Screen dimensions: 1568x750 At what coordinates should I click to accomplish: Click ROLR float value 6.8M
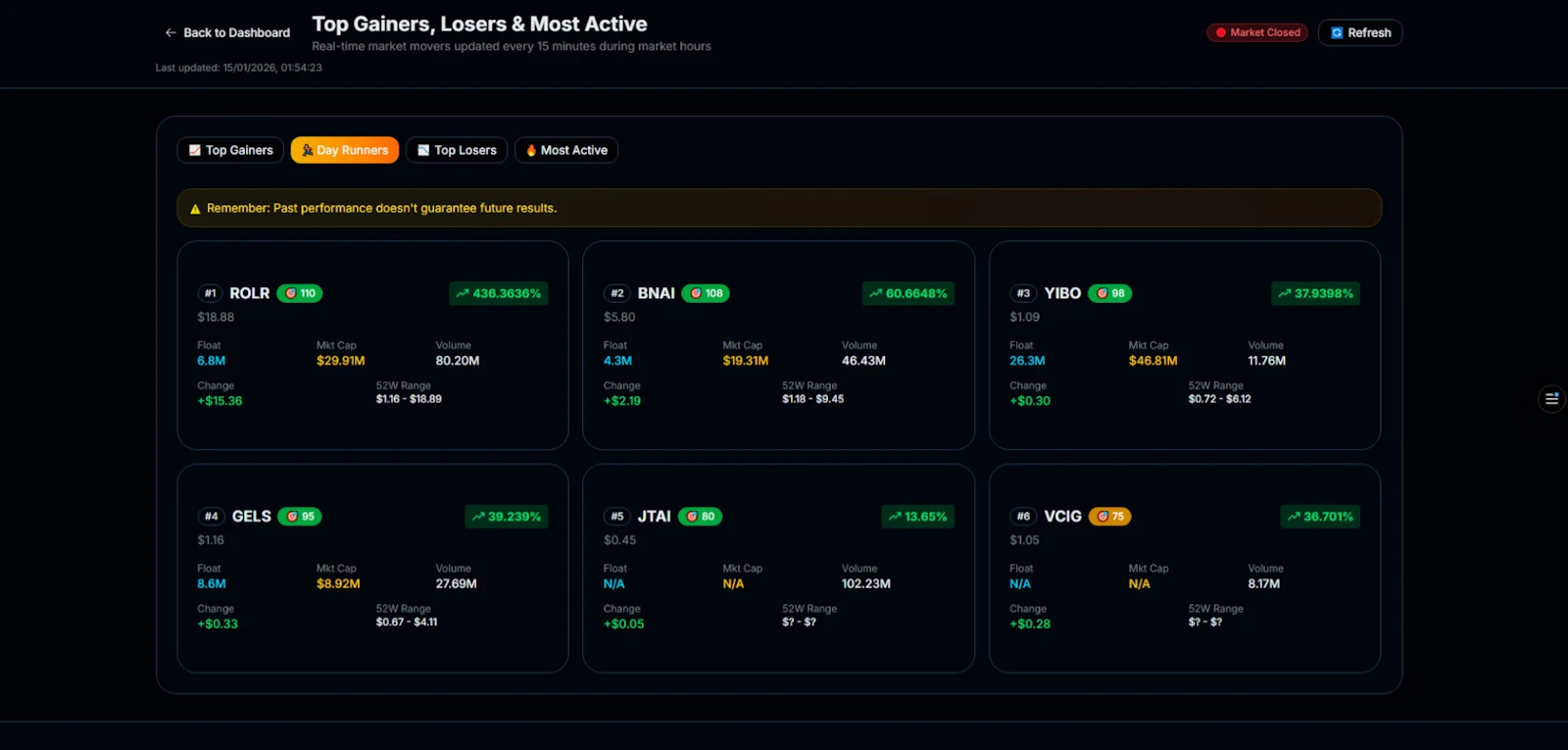coord(211,361)
